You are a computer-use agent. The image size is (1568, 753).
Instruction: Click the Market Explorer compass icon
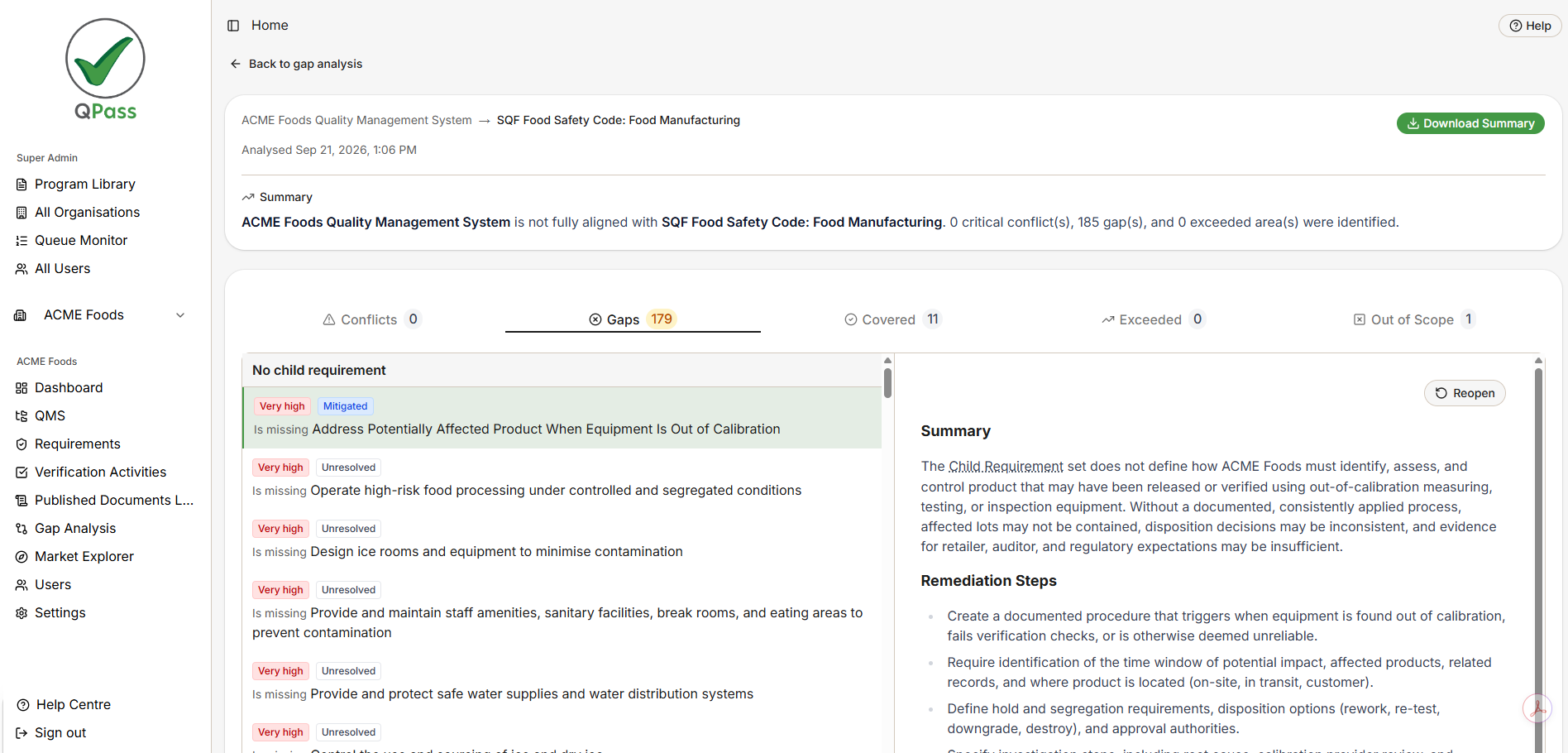point(22,557)
